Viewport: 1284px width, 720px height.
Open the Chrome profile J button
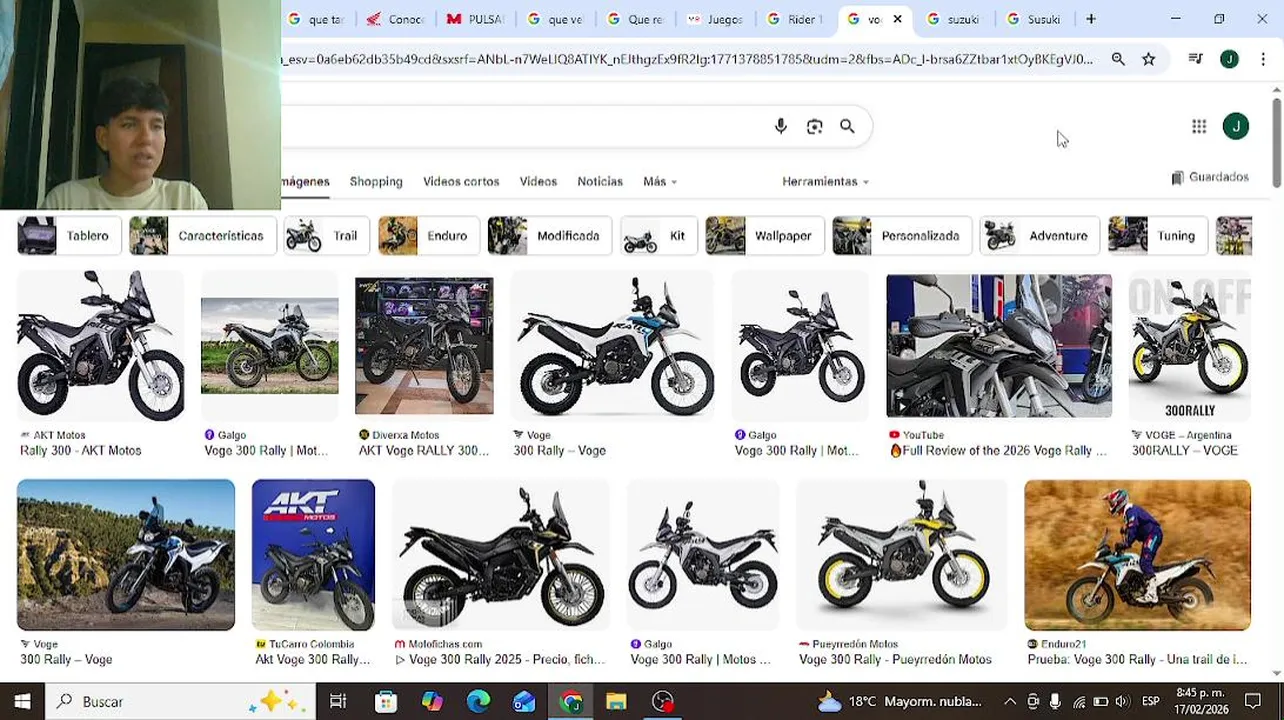tap(1229, 59)
